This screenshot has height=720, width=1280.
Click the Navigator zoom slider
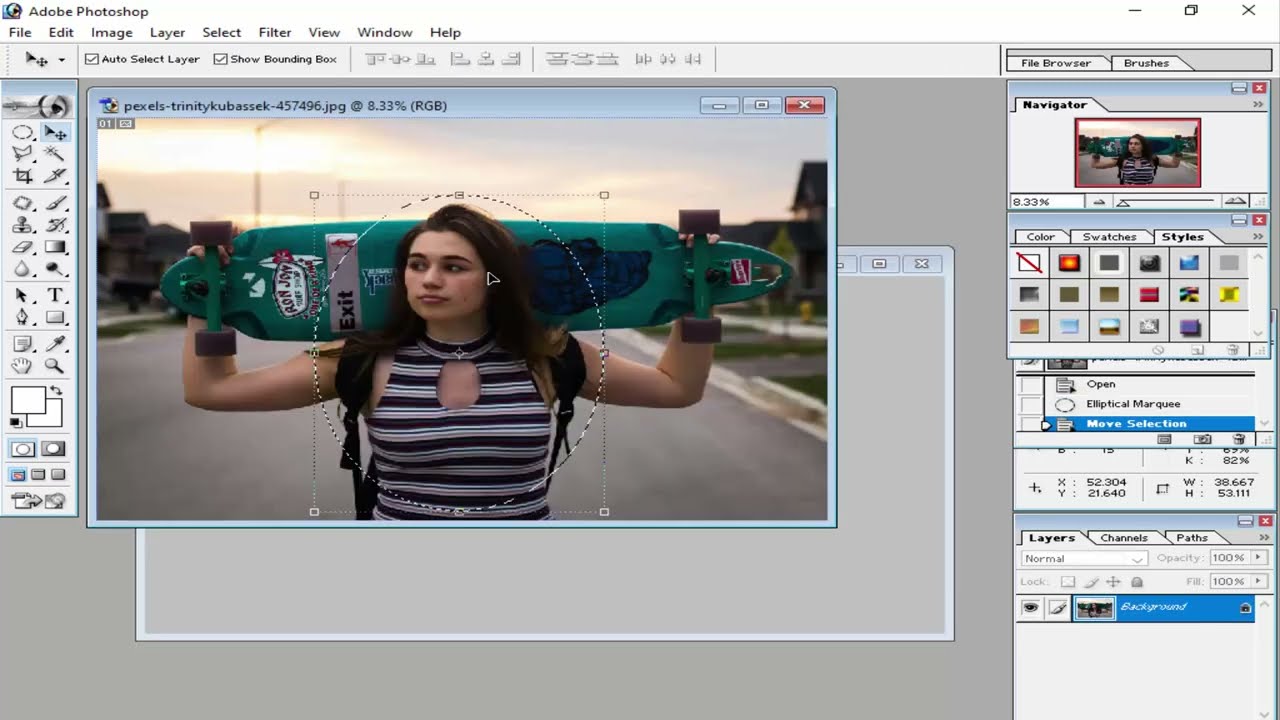(1166, 202)
